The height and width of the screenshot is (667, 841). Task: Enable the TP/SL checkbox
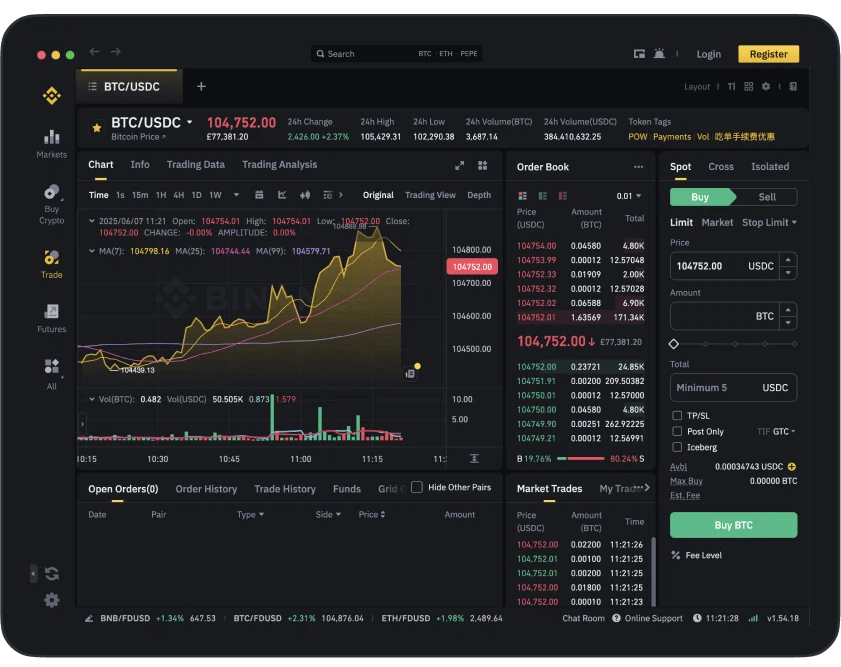(x=677, y=415)
